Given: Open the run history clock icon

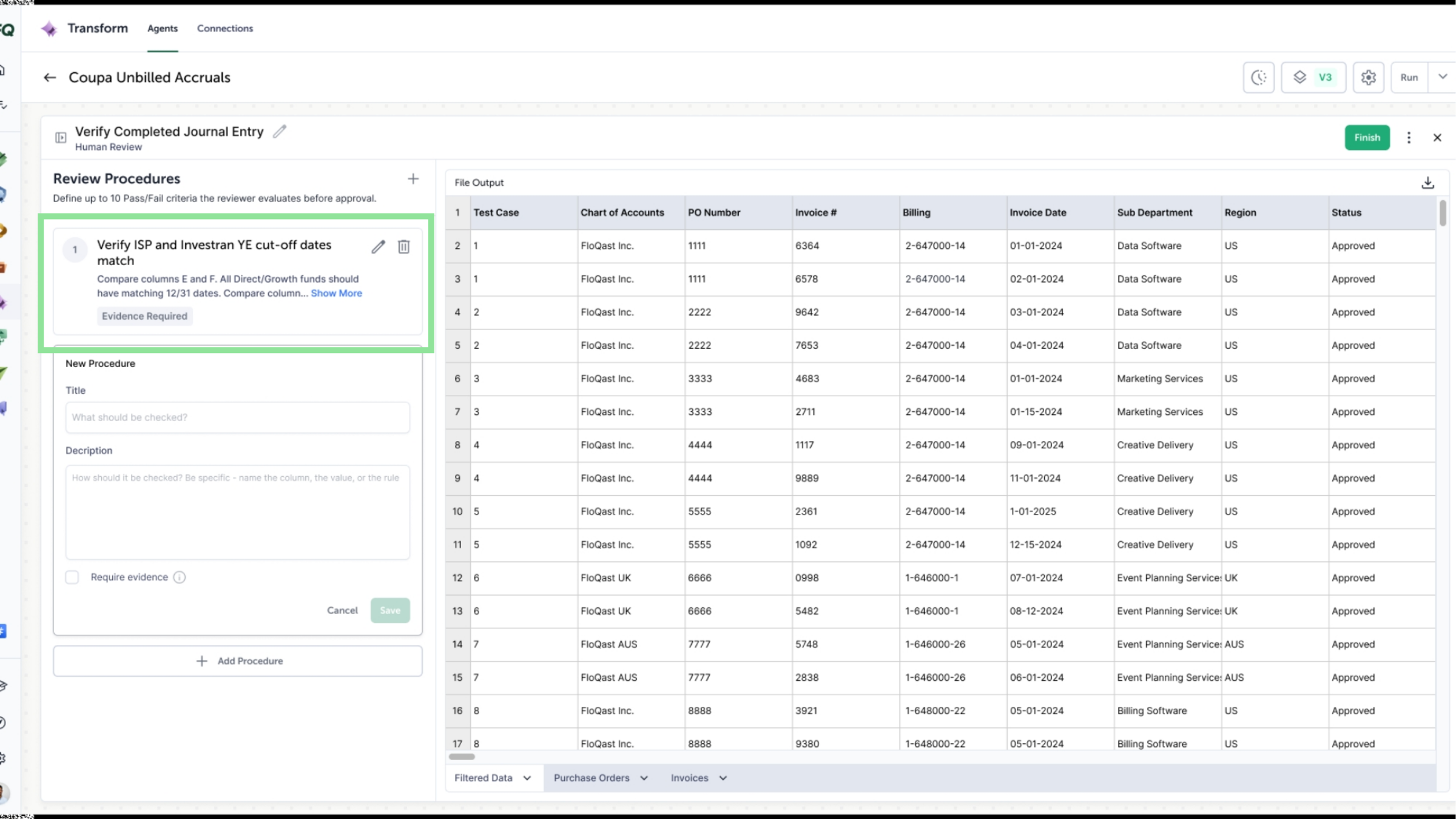Looking at the screenshot, I should coord(1259,78).
